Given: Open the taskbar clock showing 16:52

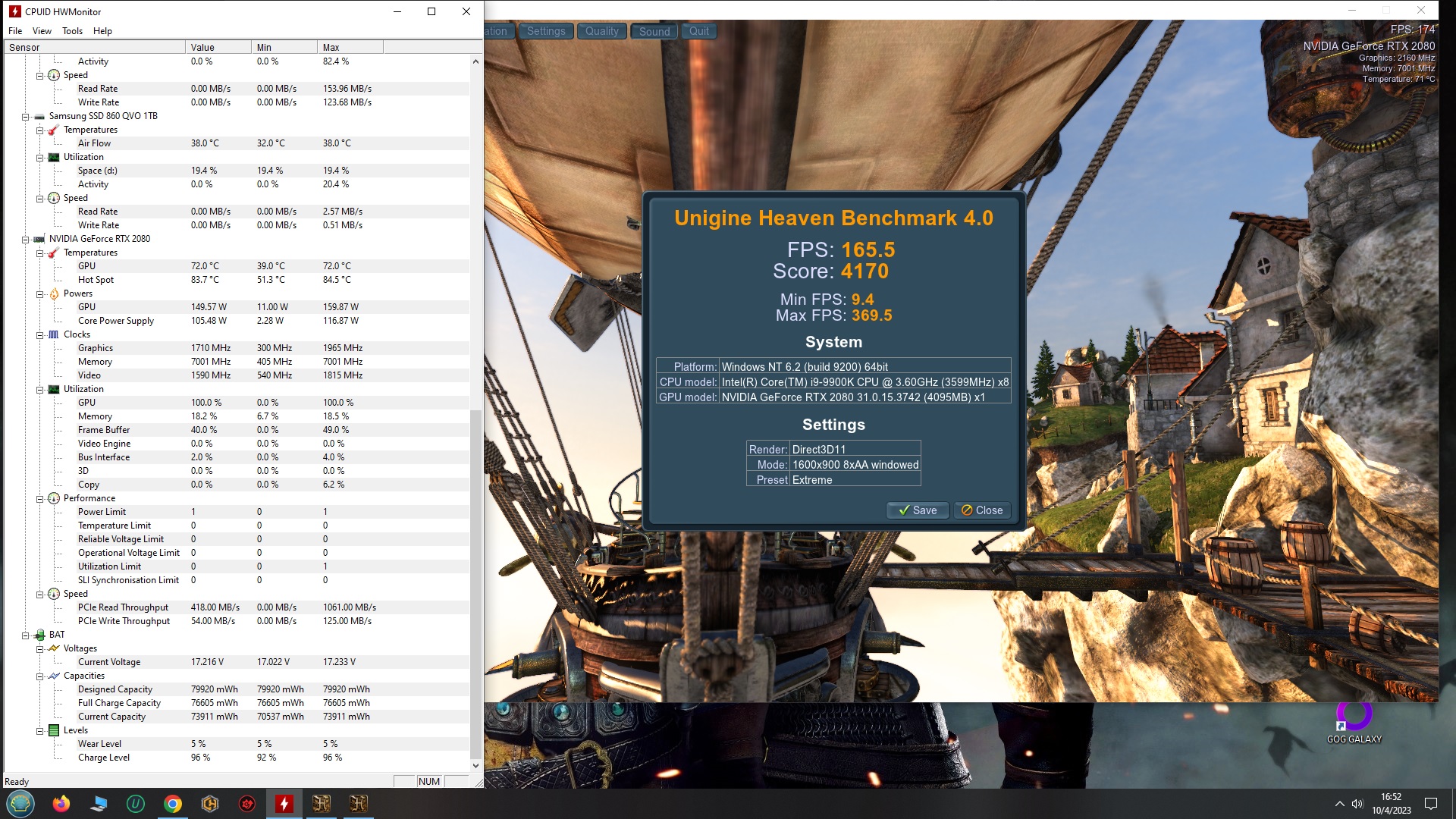Looking at the screenshot, I should 1391,804.
